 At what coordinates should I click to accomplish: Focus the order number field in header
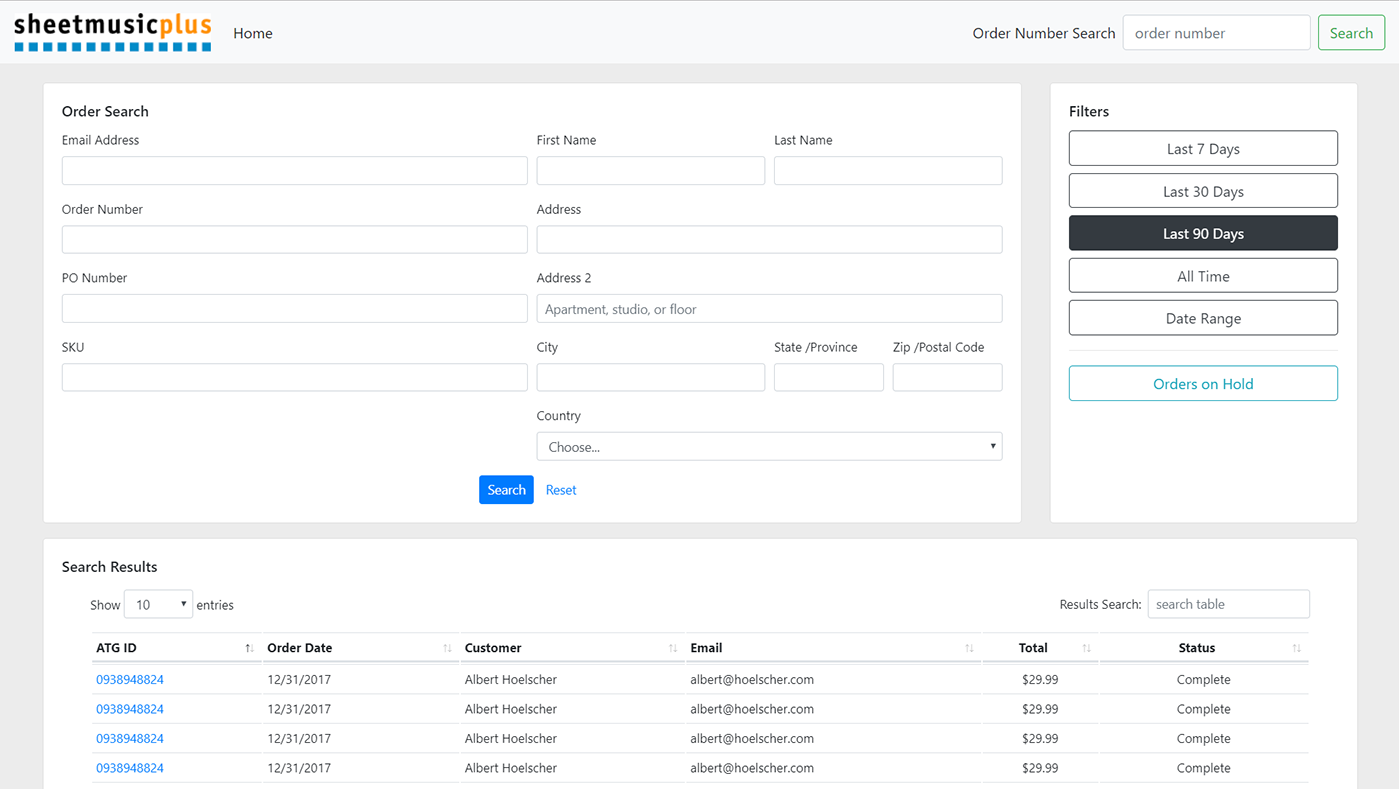pos(1216,33)
